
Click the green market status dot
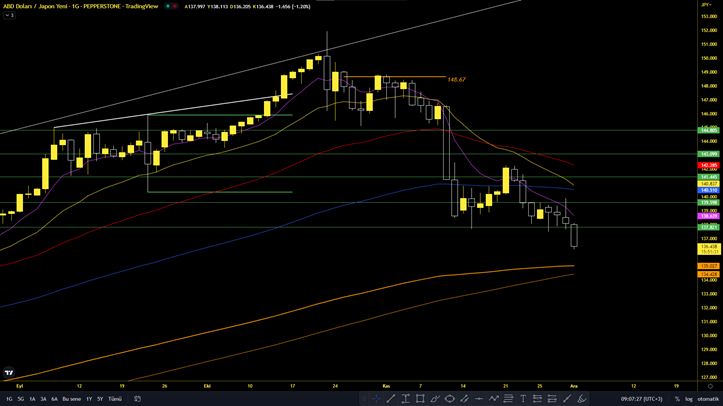click(168, 6)
